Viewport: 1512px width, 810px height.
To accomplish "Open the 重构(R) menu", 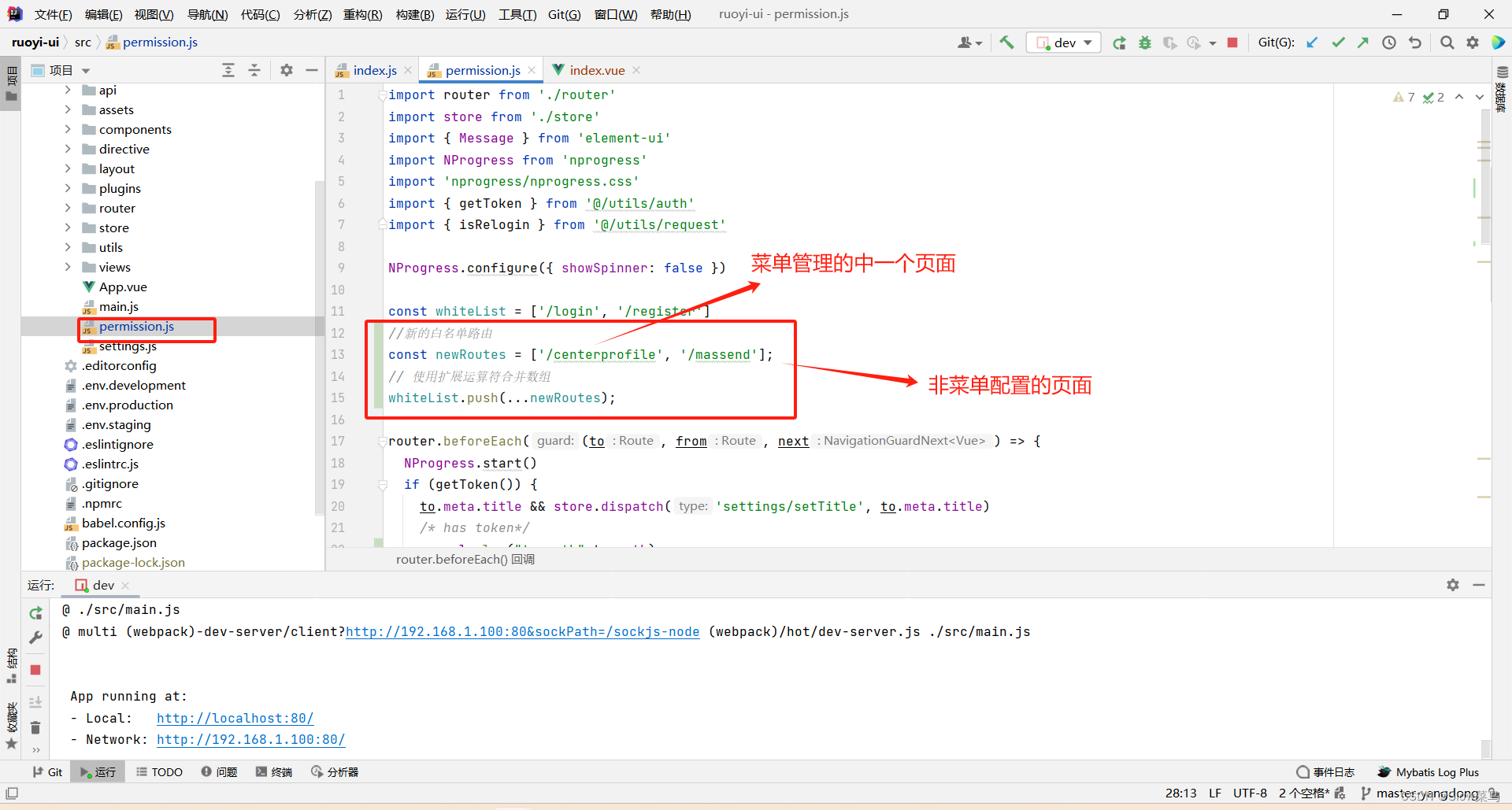I will click(363, 14).
